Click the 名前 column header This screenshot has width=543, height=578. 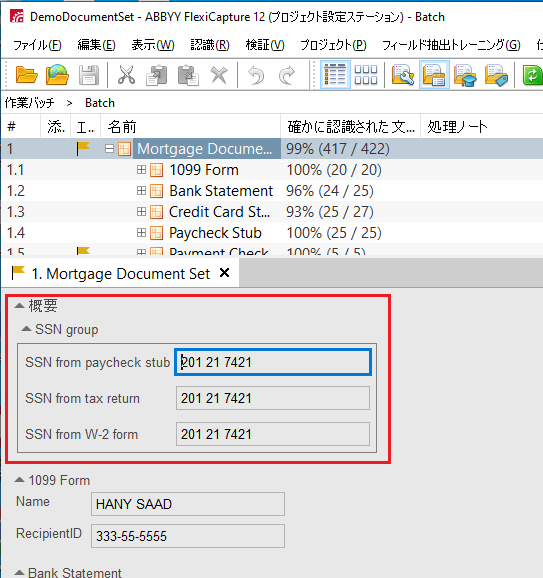click(x=191, y=127)
